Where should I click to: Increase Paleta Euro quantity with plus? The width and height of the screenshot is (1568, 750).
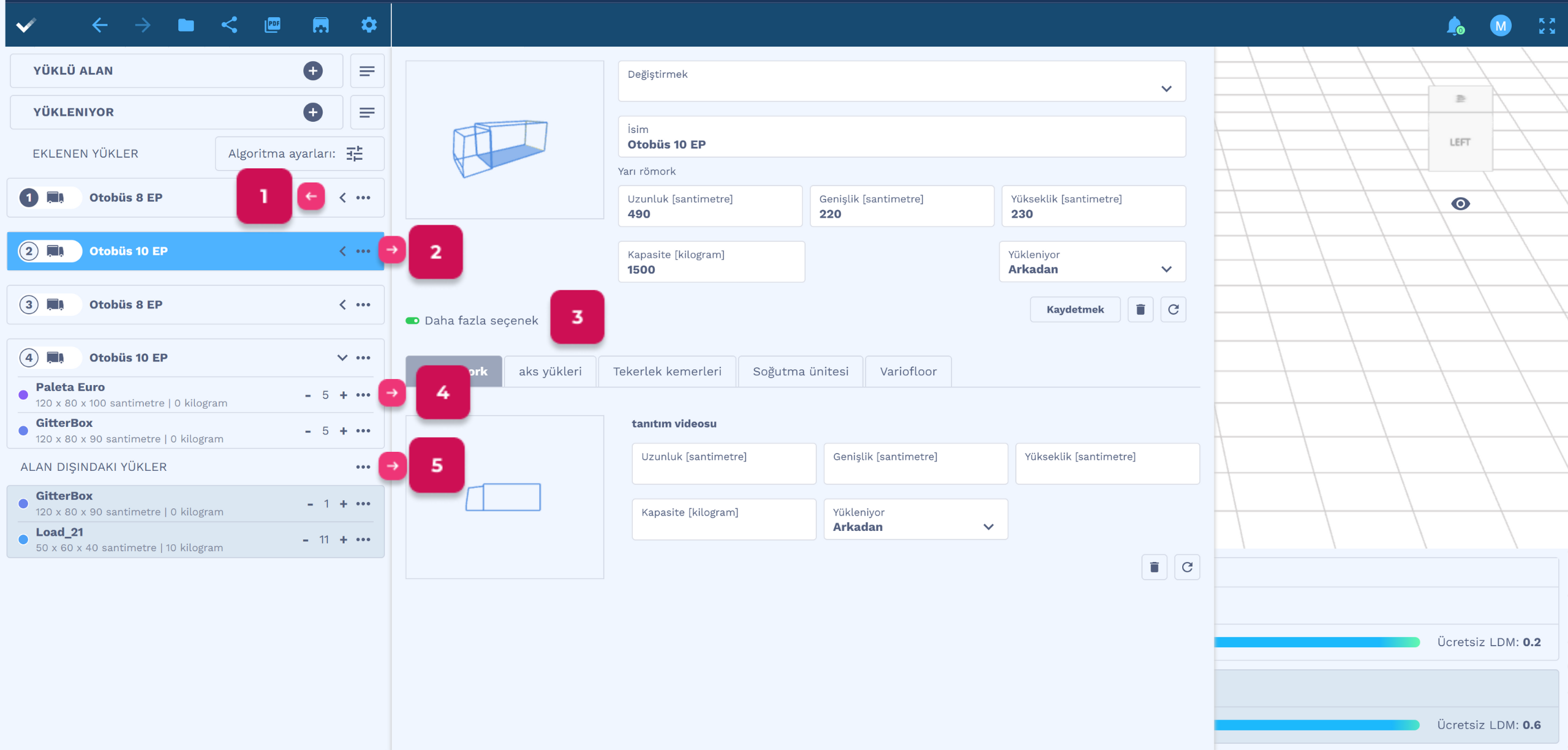click(x=344, y=396)
